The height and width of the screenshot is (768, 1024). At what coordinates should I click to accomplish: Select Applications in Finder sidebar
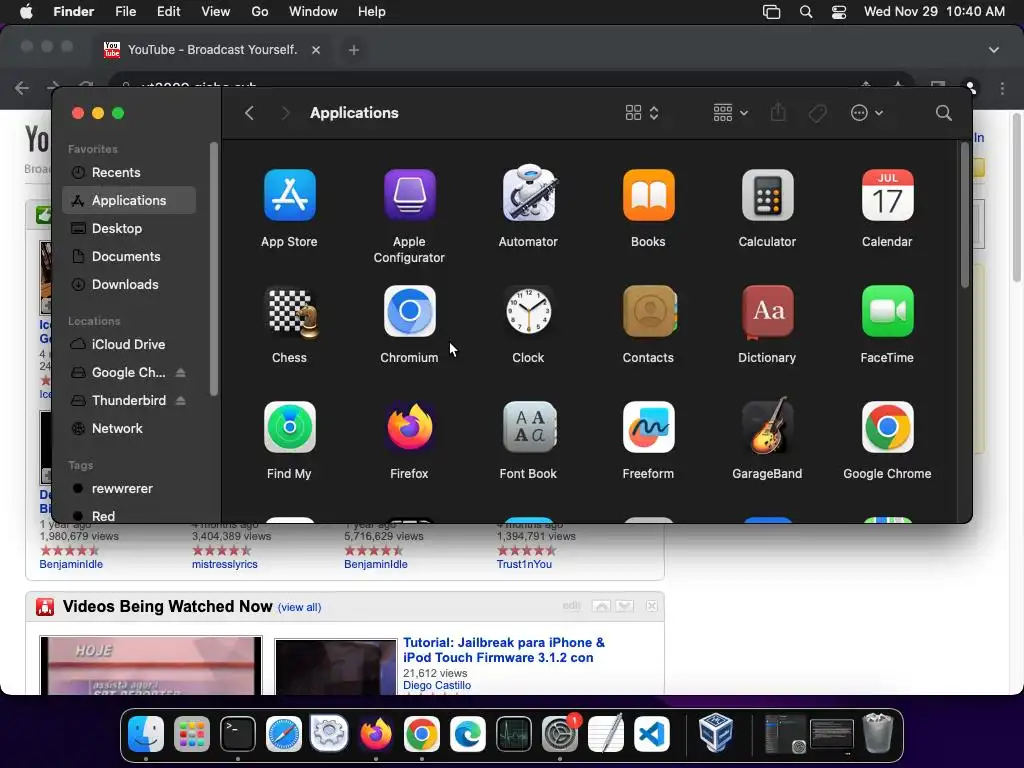129,200
